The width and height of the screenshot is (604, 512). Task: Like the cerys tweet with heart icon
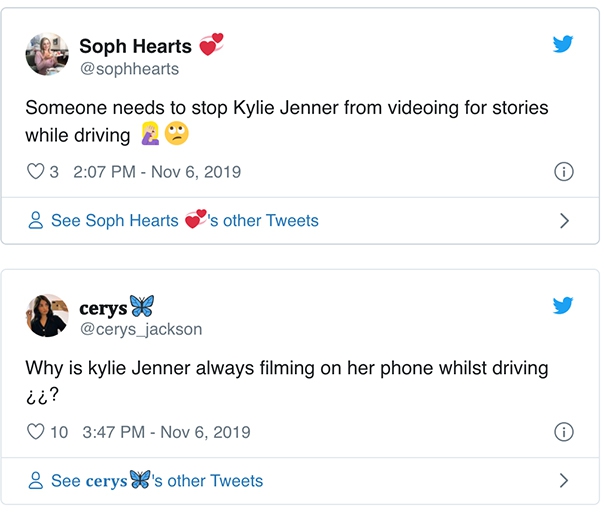(35, 433)
